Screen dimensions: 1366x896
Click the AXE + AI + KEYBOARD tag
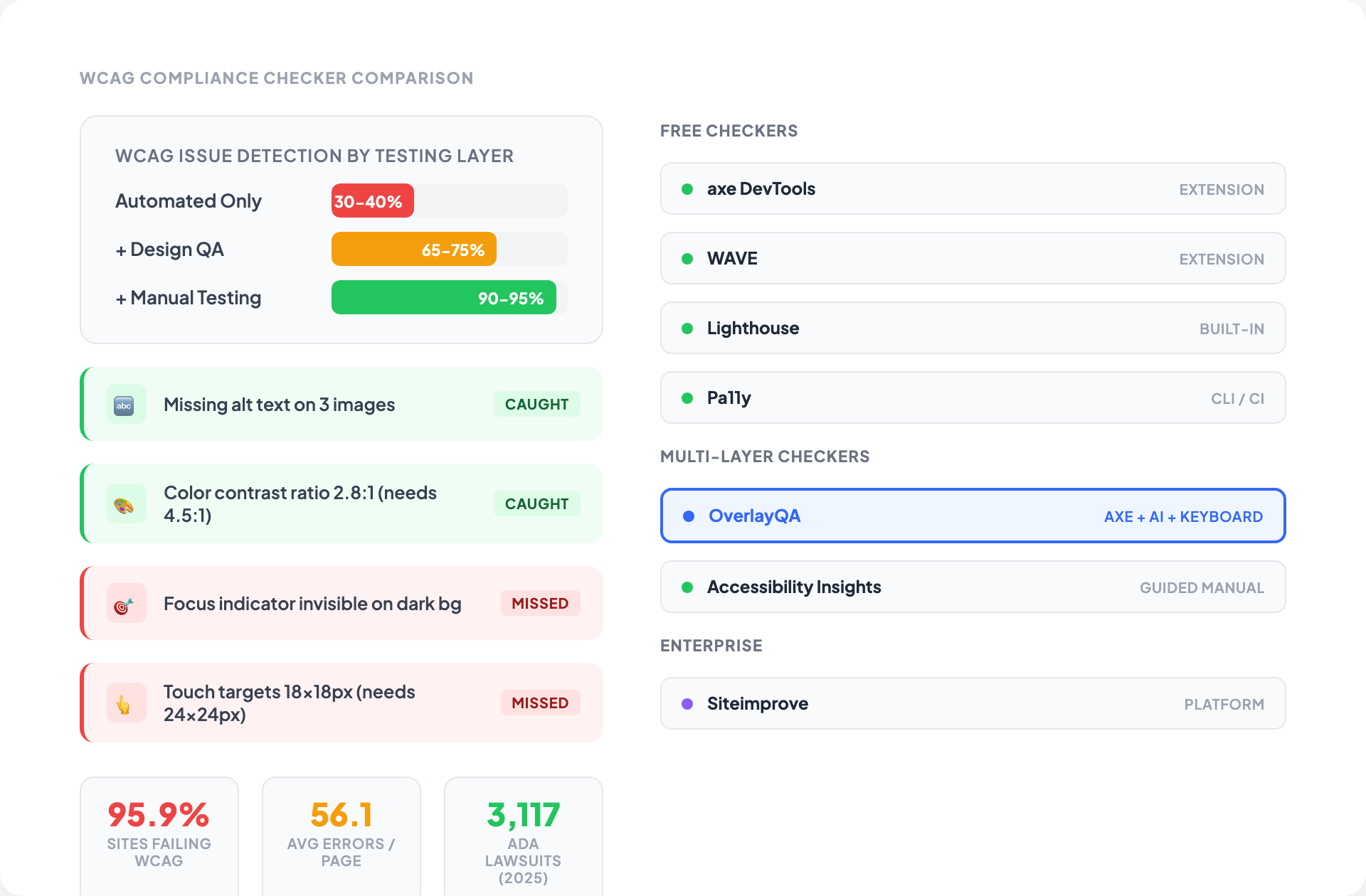click(x=1183, y=517)
